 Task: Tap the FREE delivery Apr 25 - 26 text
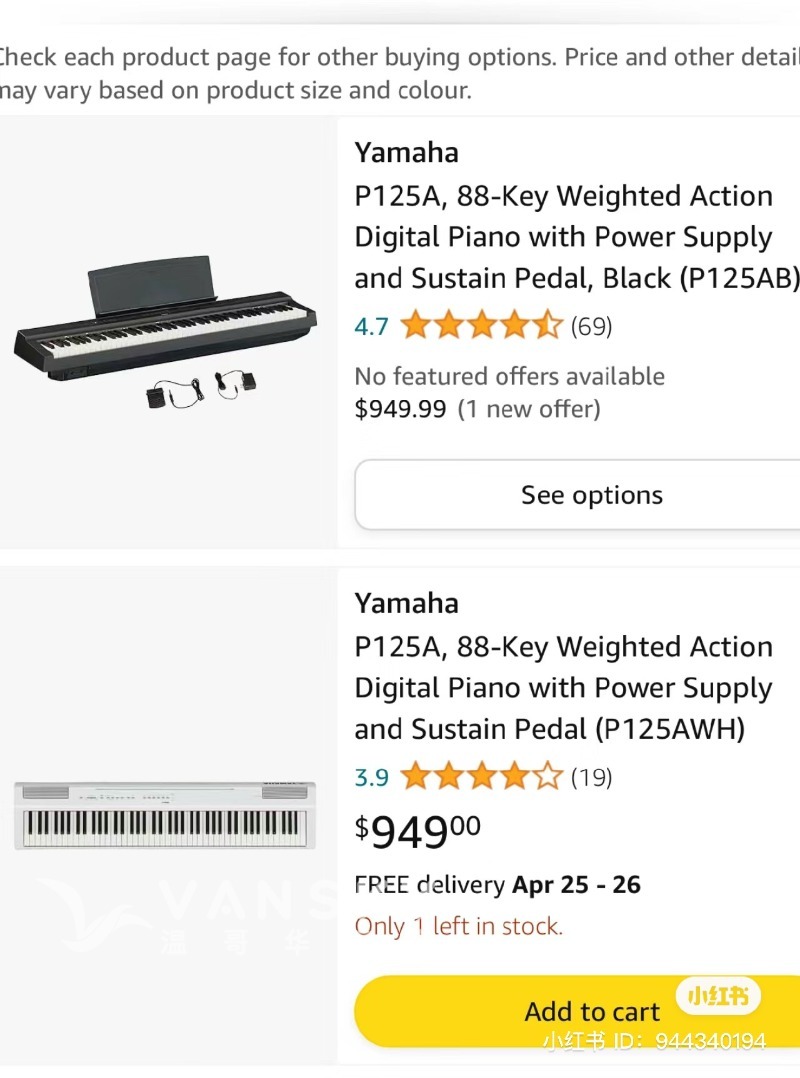point(498,885)
